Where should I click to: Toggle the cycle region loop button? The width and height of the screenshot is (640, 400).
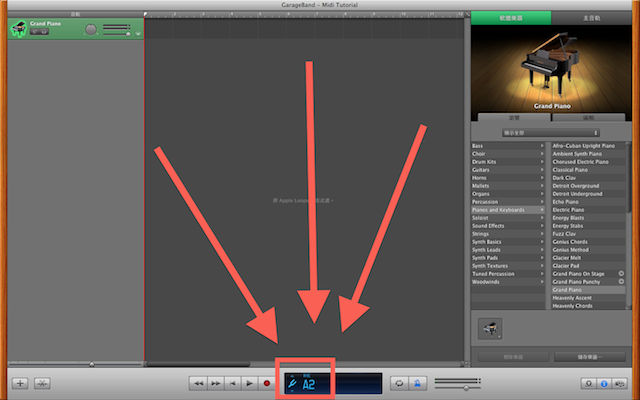pyautogui.click(x=399, y=383)
